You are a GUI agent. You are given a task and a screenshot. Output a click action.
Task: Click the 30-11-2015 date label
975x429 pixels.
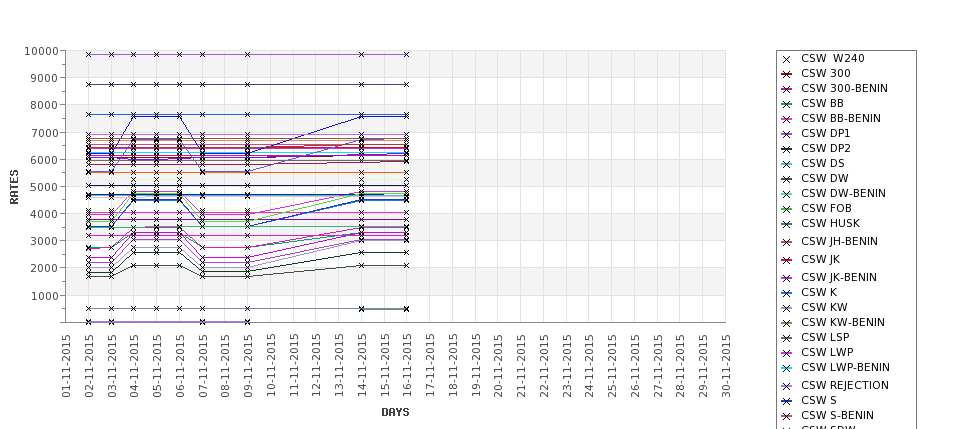(726, 366)
